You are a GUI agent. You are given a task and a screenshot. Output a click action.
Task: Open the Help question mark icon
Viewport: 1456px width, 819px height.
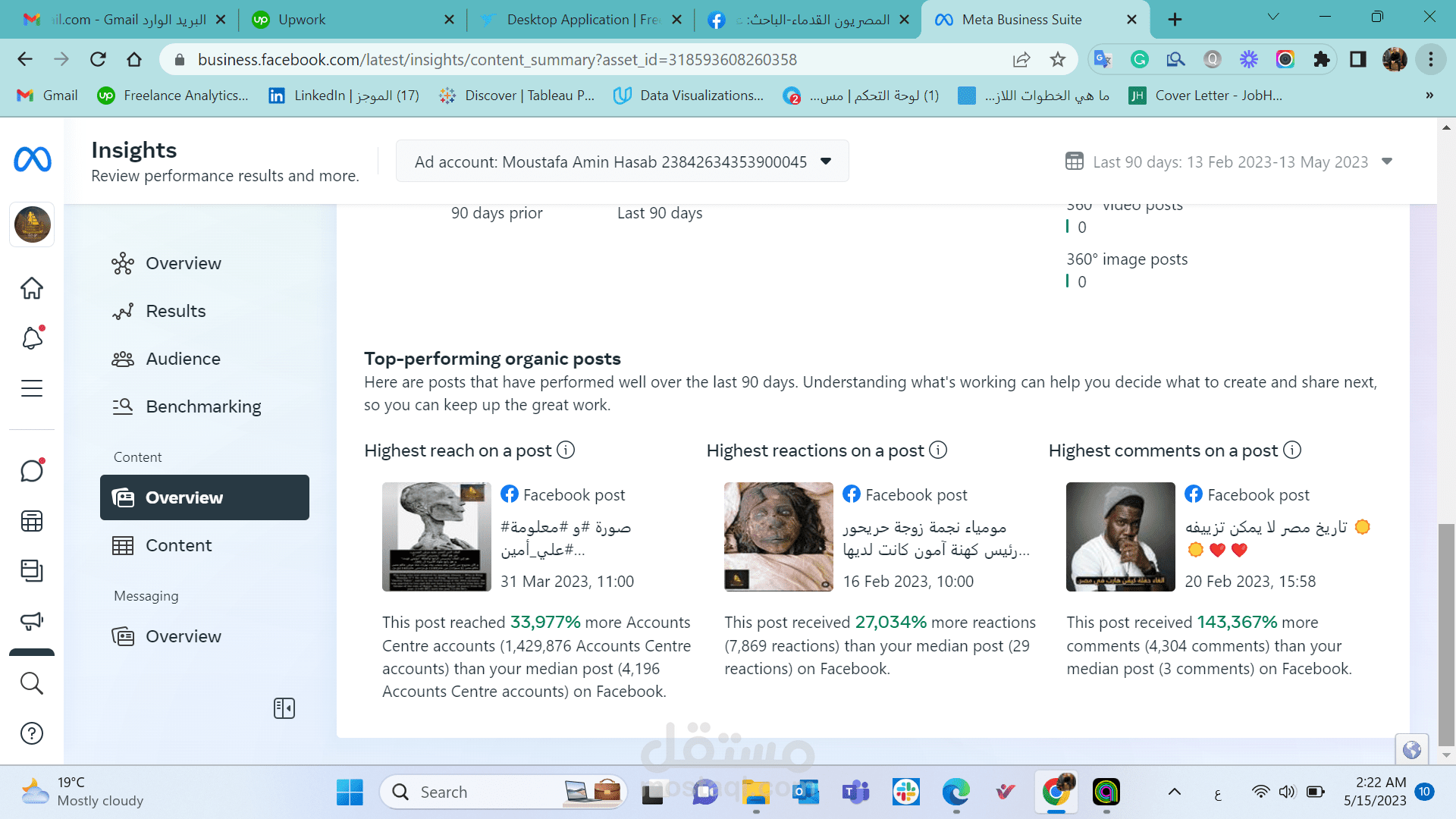tap(32, 733)
